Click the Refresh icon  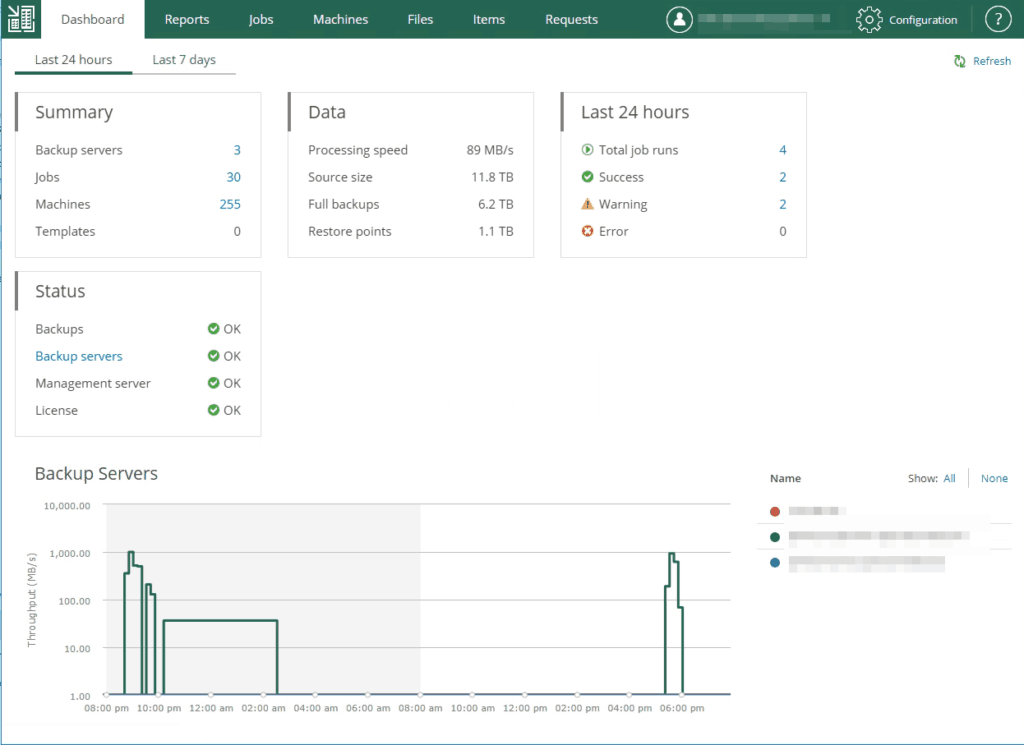tap(961, 61)
